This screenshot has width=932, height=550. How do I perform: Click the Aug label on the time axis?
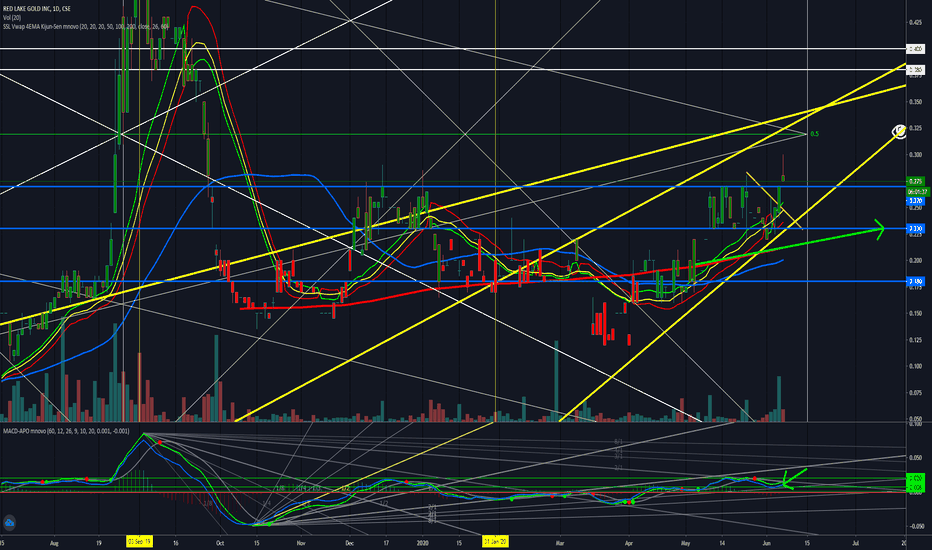(x=54, y=543)
